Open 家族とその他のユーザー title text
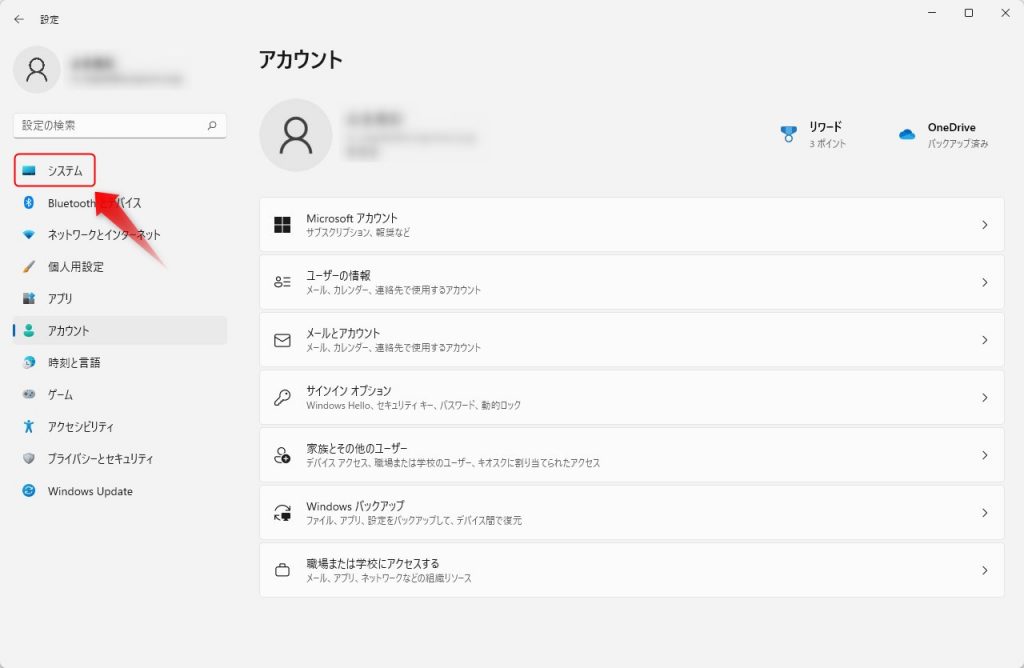1024x668 pixels. (x=357, y=448)
